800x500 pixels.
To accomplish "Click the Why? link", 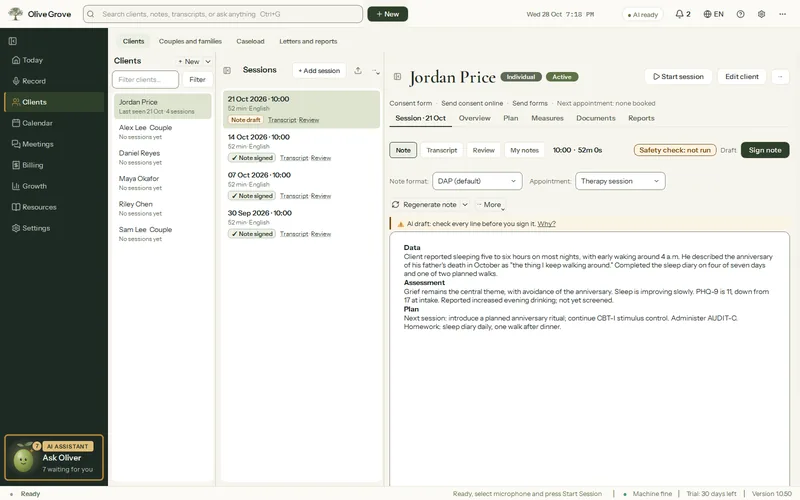I will click(546, 224).
